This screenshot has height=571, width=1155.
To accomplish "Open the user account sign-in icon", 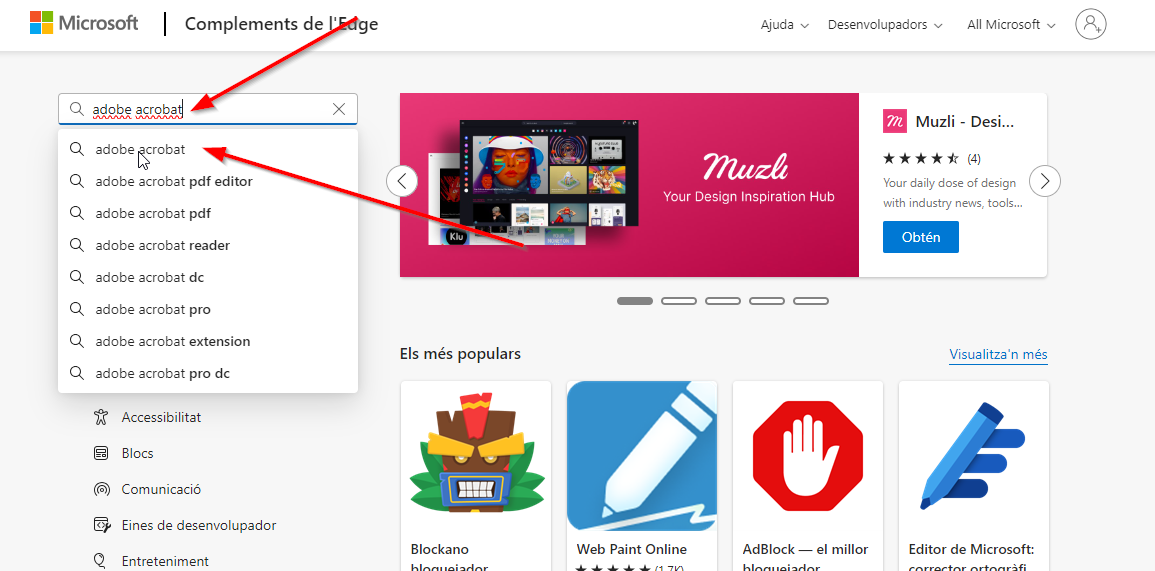I will coord(1090,24).
